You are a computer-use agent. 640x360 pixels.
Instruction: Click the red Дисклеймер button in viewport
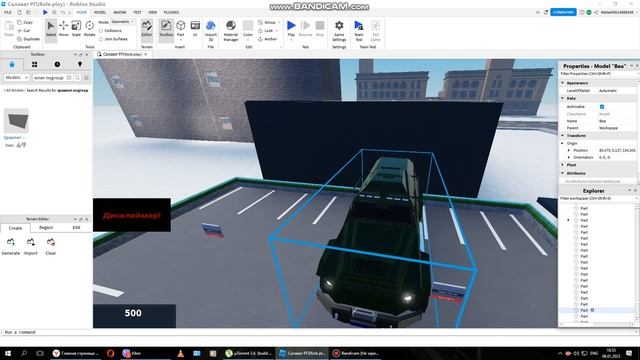coord(132,215)
